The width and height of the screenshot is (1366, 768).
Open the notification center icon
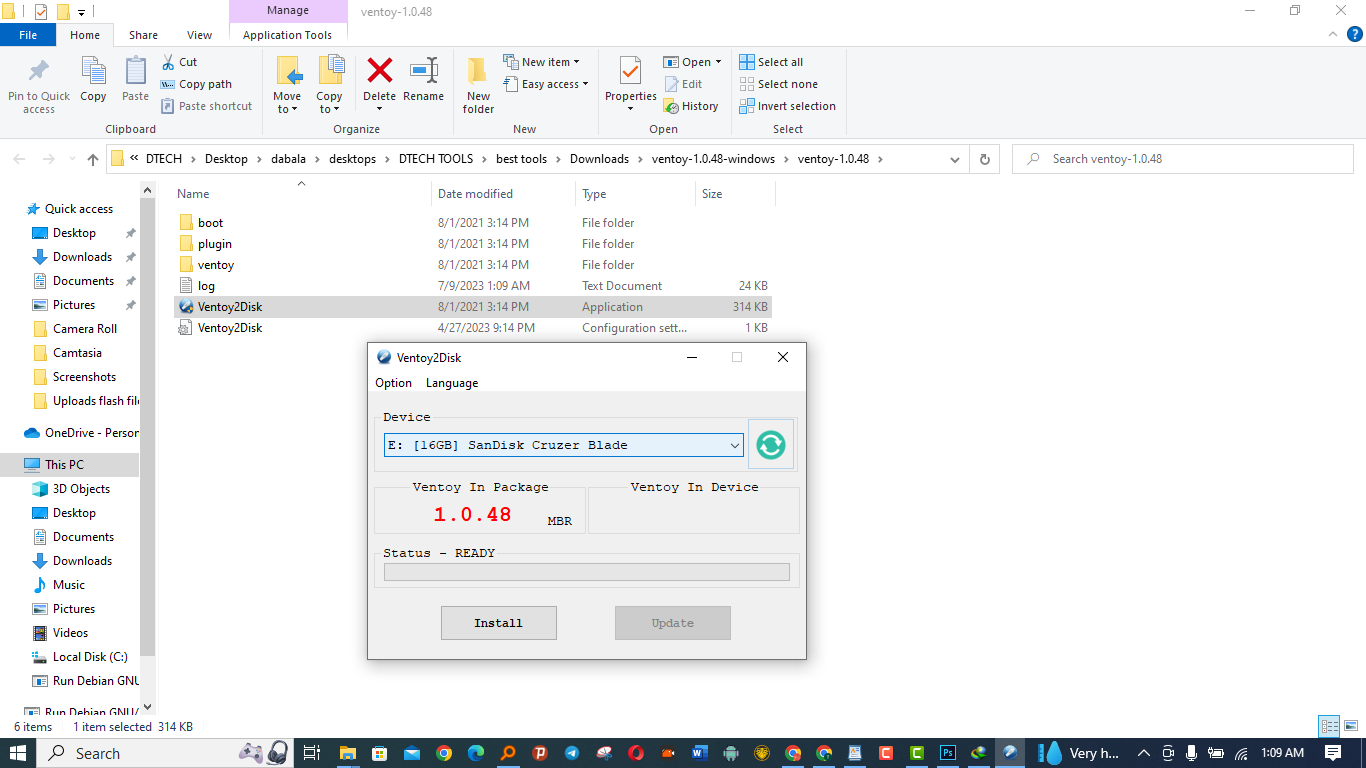(1333, 753)
